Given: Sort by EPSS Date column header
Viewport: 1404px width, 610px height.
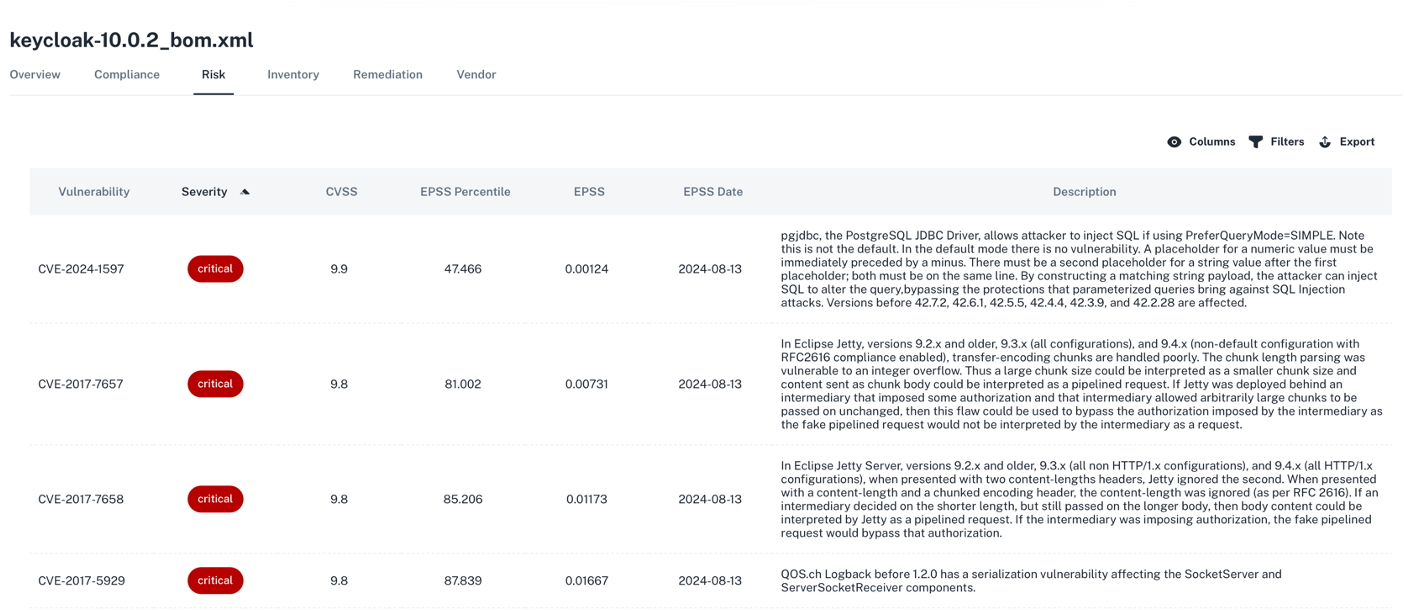Looking at the screenshot, I should [x=713, y=192].
